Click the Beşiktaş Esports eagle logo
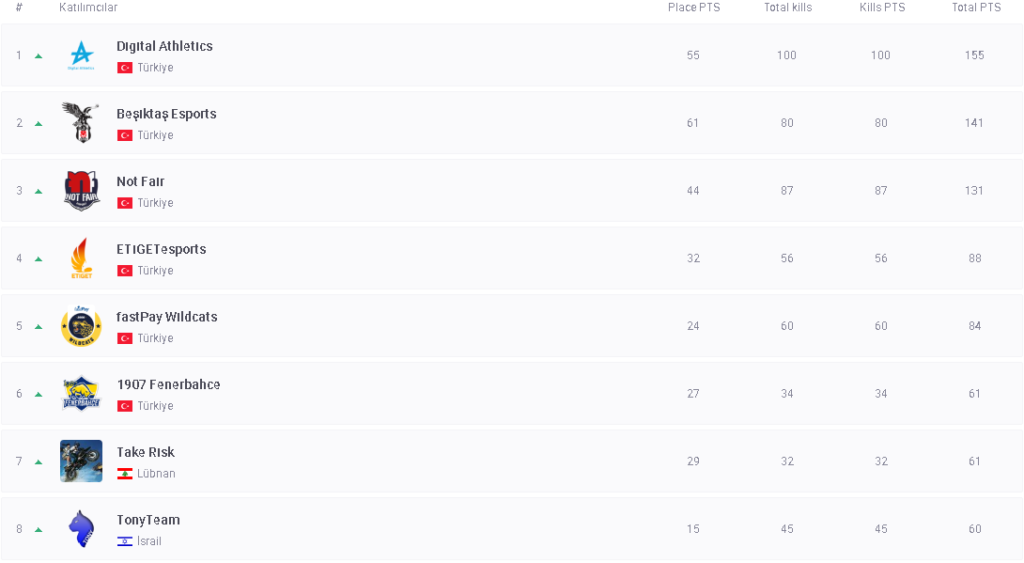The image size is (1024, 563). 81,122
